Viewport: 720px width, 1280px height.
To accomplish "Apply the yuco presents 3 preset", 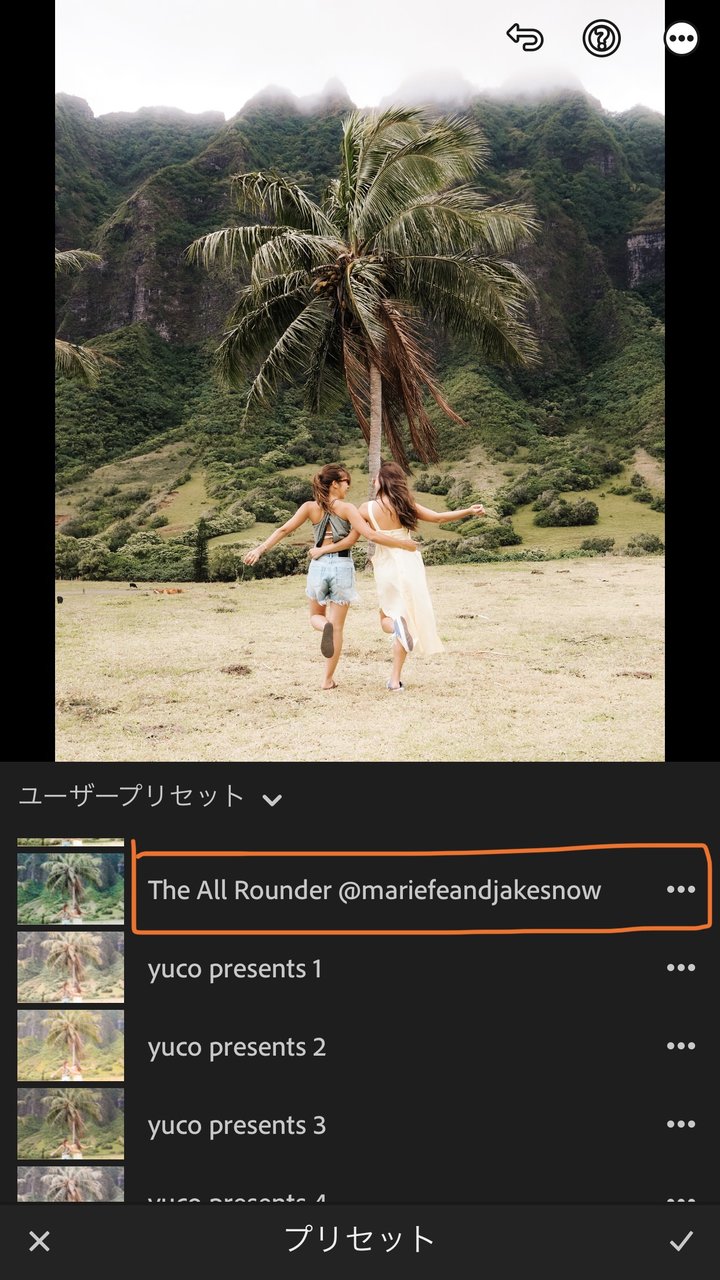I will tap(237, 1125).
